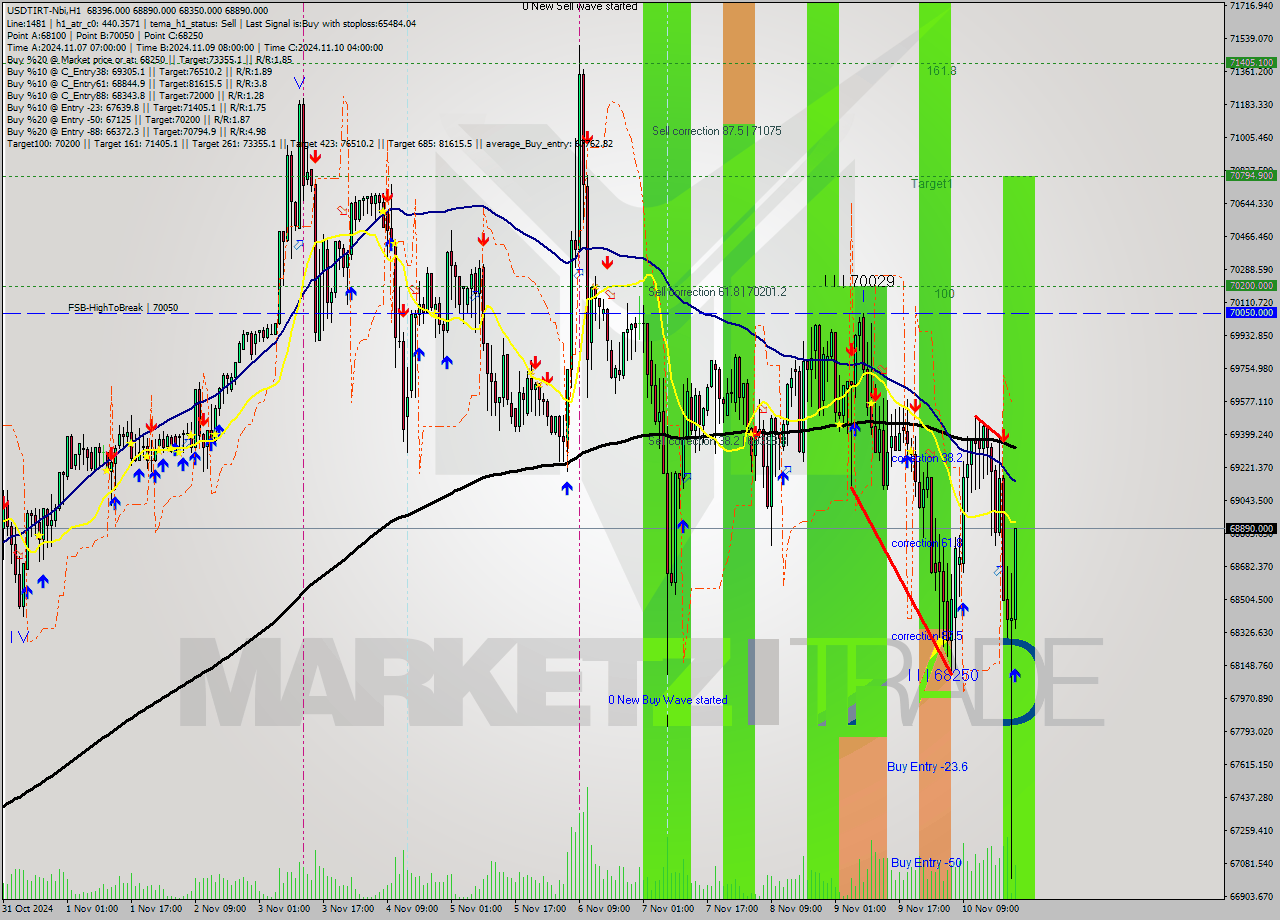Click the '0 New Sell wave started' label
The image size is (1280, 920).
pyautogui.click(x=580, y=6)
